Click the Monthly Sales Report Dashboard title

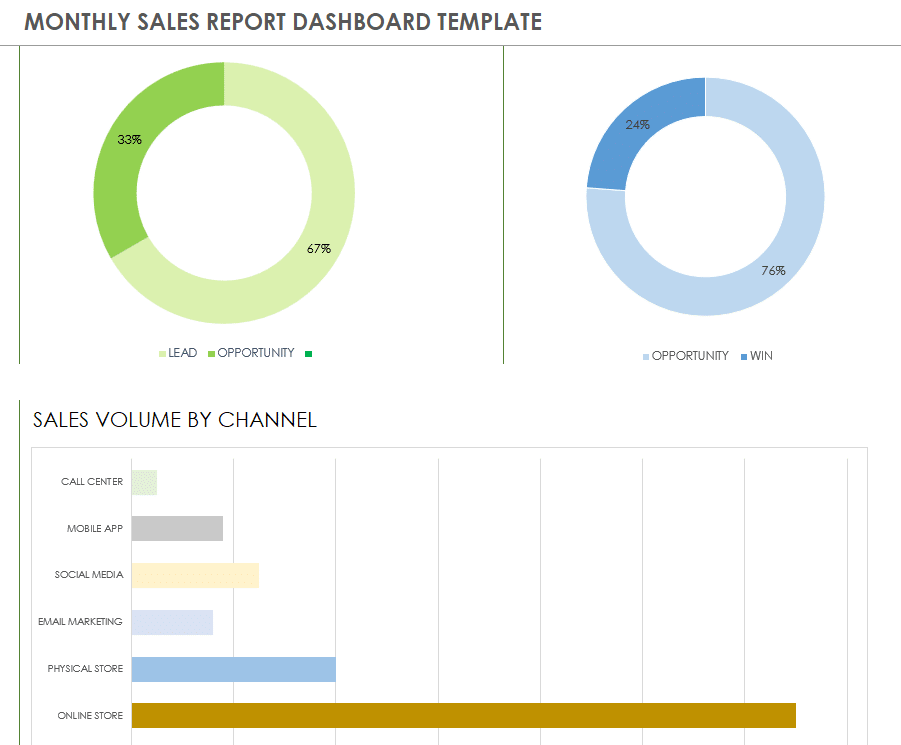283,22
